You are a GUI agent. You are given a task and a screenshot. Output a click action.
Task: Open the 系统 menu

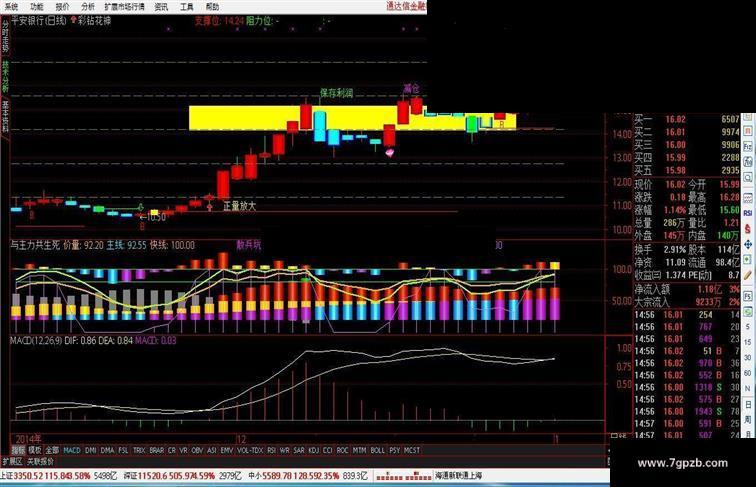12,7
